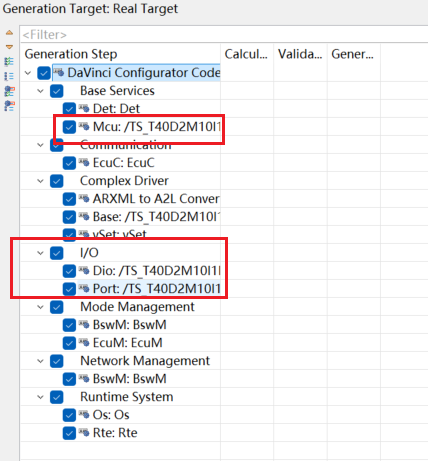Uncheck the DaVinci Configurator Code checkbox
The height and width of the screenshot is (461, 428).
(44, 73)
